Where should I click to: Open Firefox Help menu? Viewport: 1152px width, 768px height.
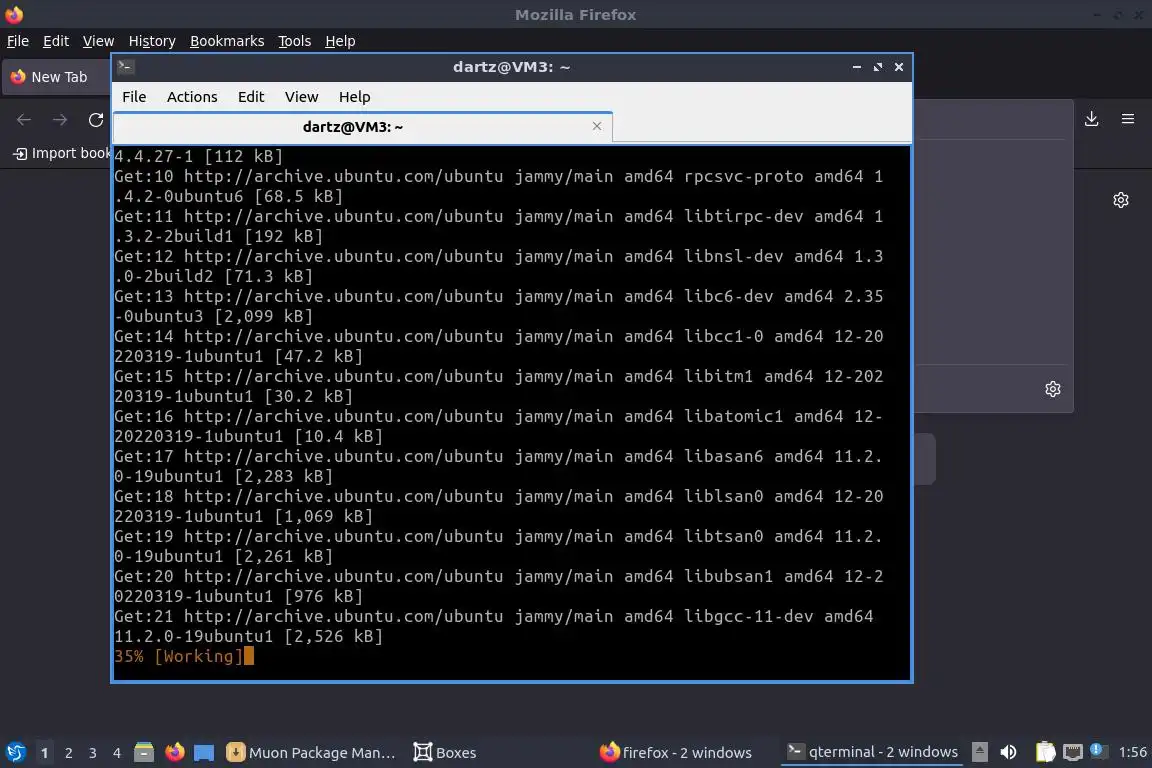click(x=340, y=41)
